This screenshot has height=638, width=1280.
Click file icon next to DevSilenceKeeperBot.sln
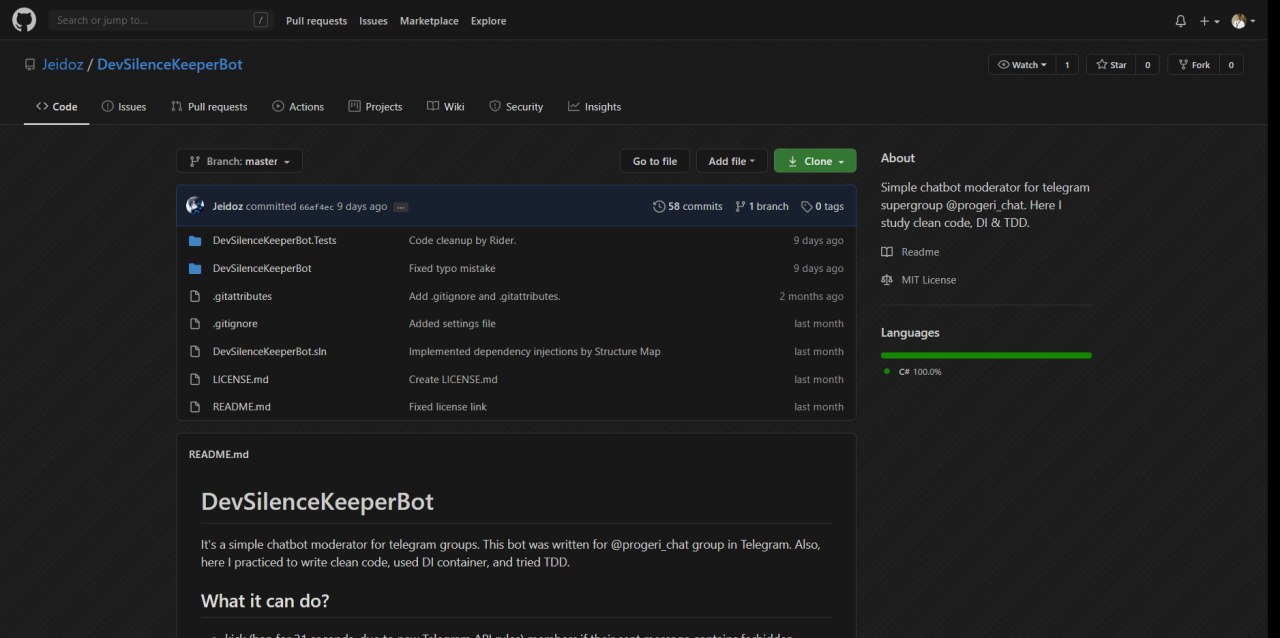(195, 351)
